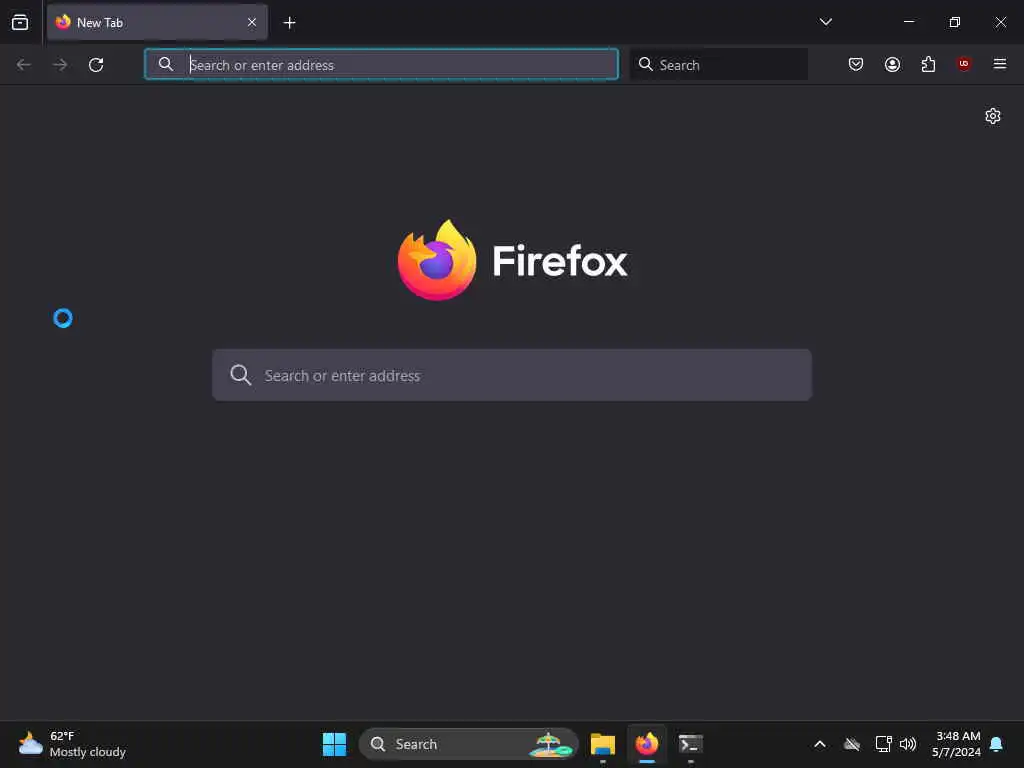The image size is (1024, 768).
Task: Open the Windows Start menu
Action: pos(334,744)
